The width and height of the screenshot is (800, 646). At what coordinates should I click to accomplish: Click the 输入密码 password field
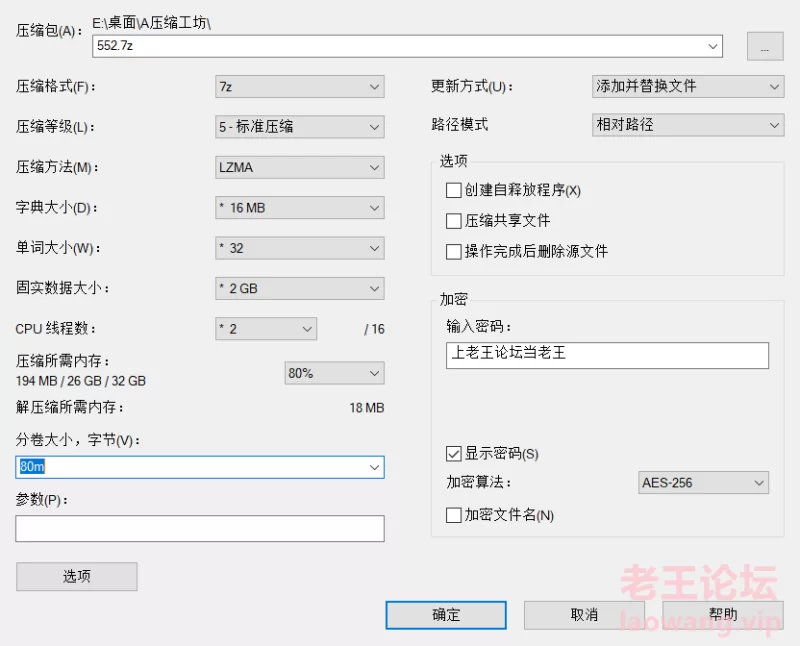click(x=607, y=355)
